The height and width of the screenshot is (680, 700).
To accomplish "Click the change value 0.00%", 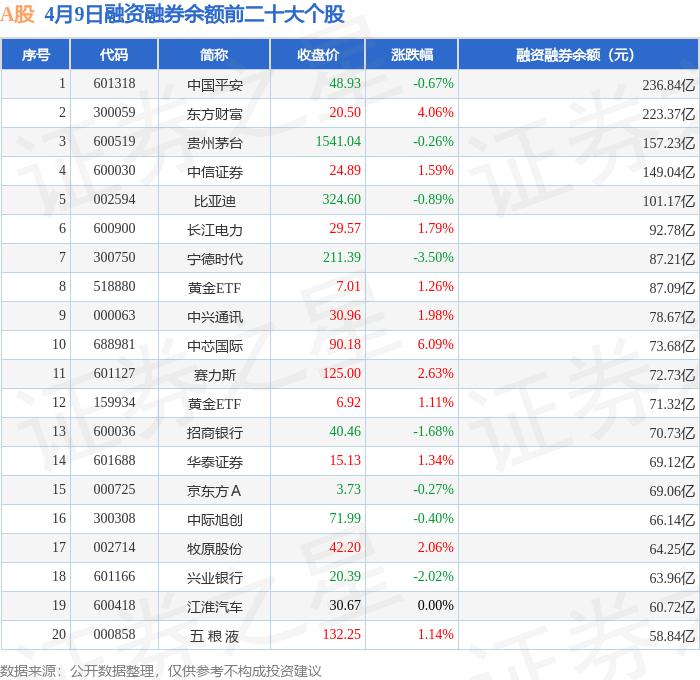I will pos(436,606).
